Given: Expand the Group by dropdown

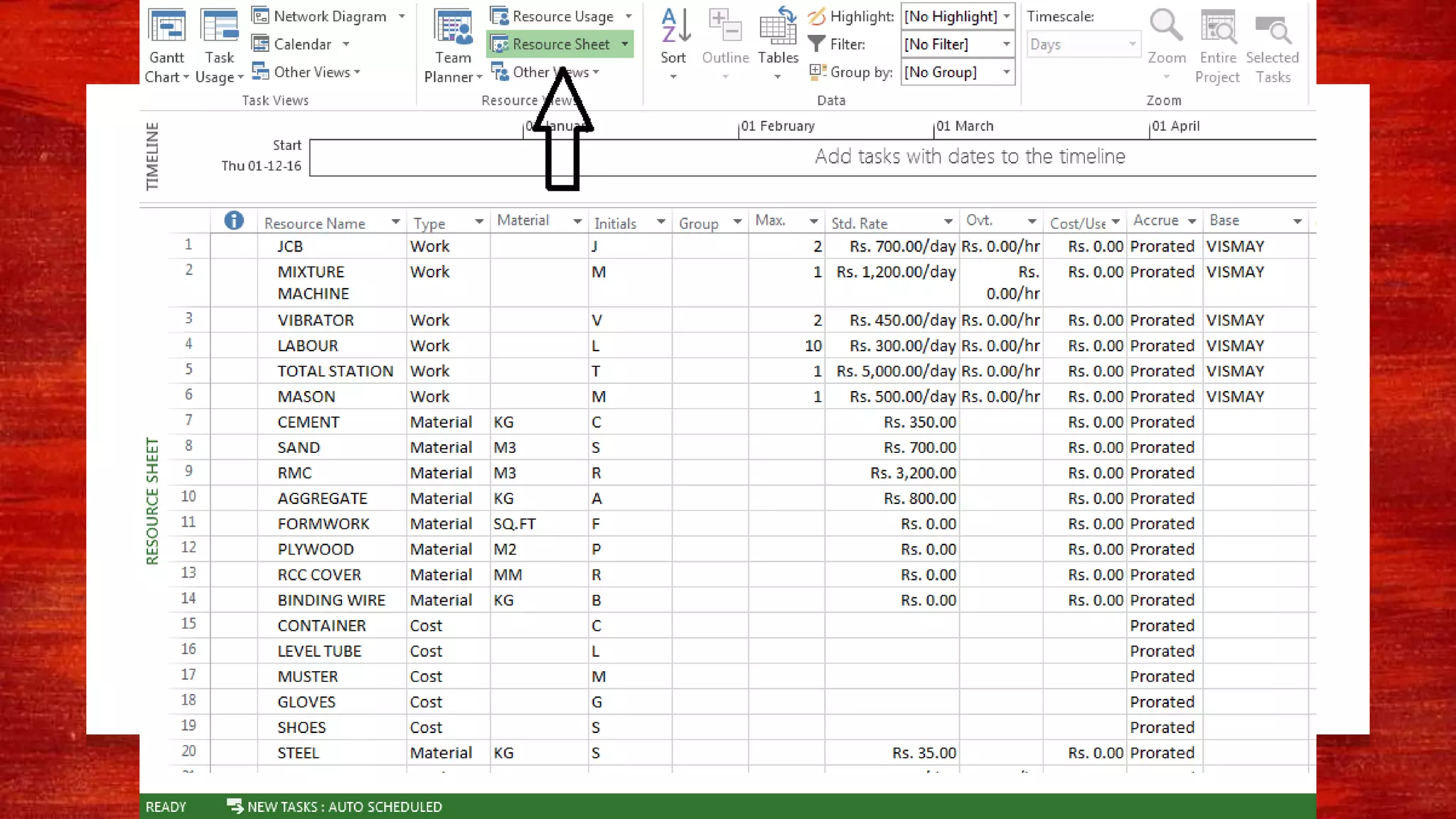Looking at the screenshot, I should click(1007, 72).
